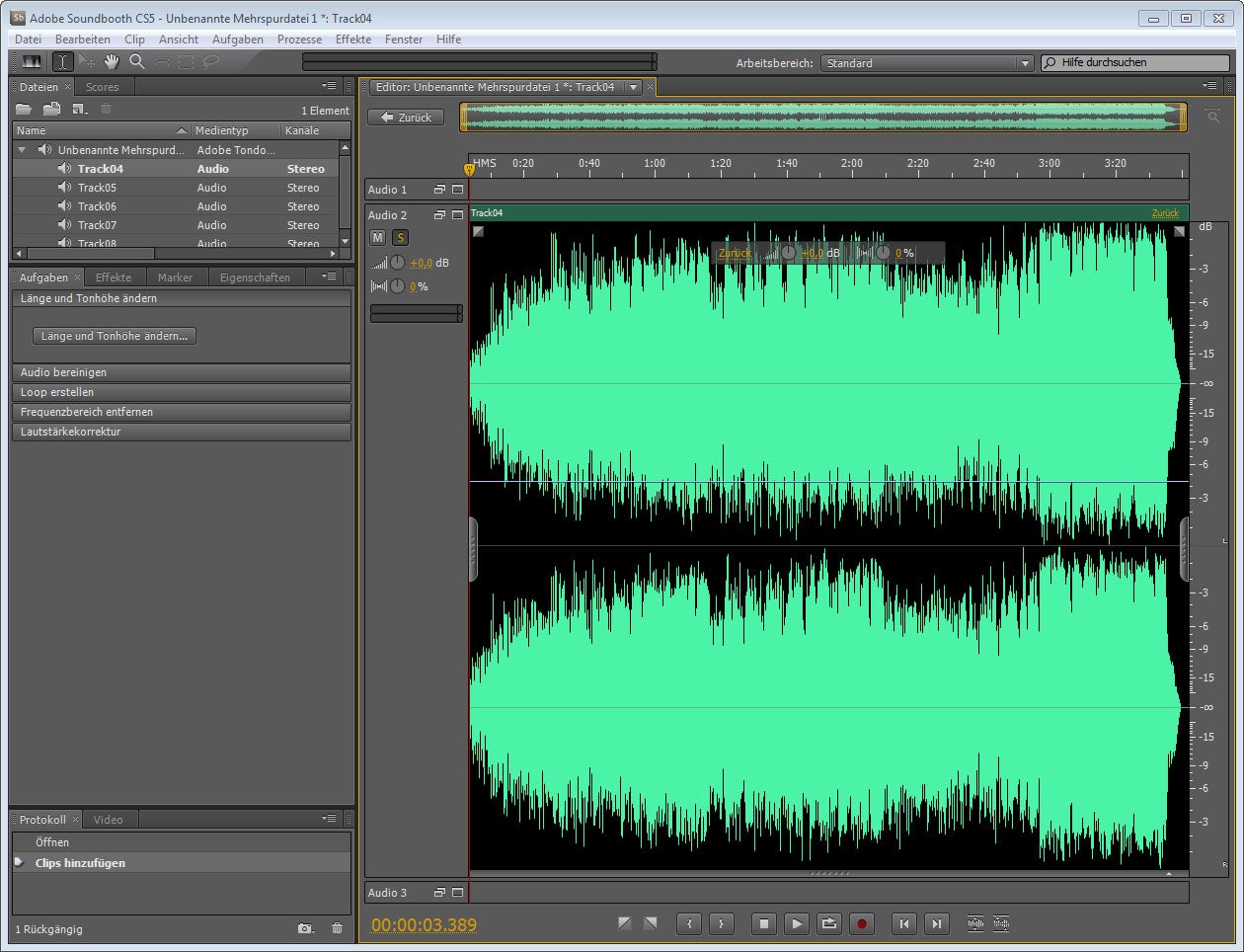Click the Zurück button above the waveform
The width and height of the screenshot is (1244, 952).
406,118
